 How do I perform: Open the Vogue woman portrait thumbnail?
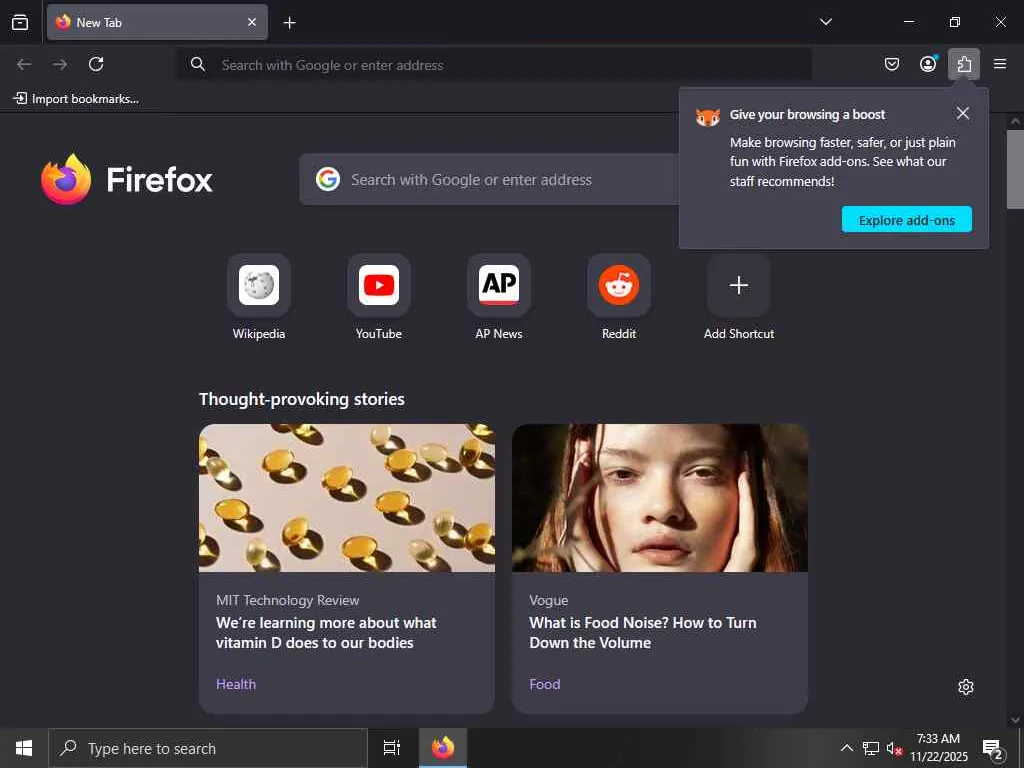tap(660, 498)
